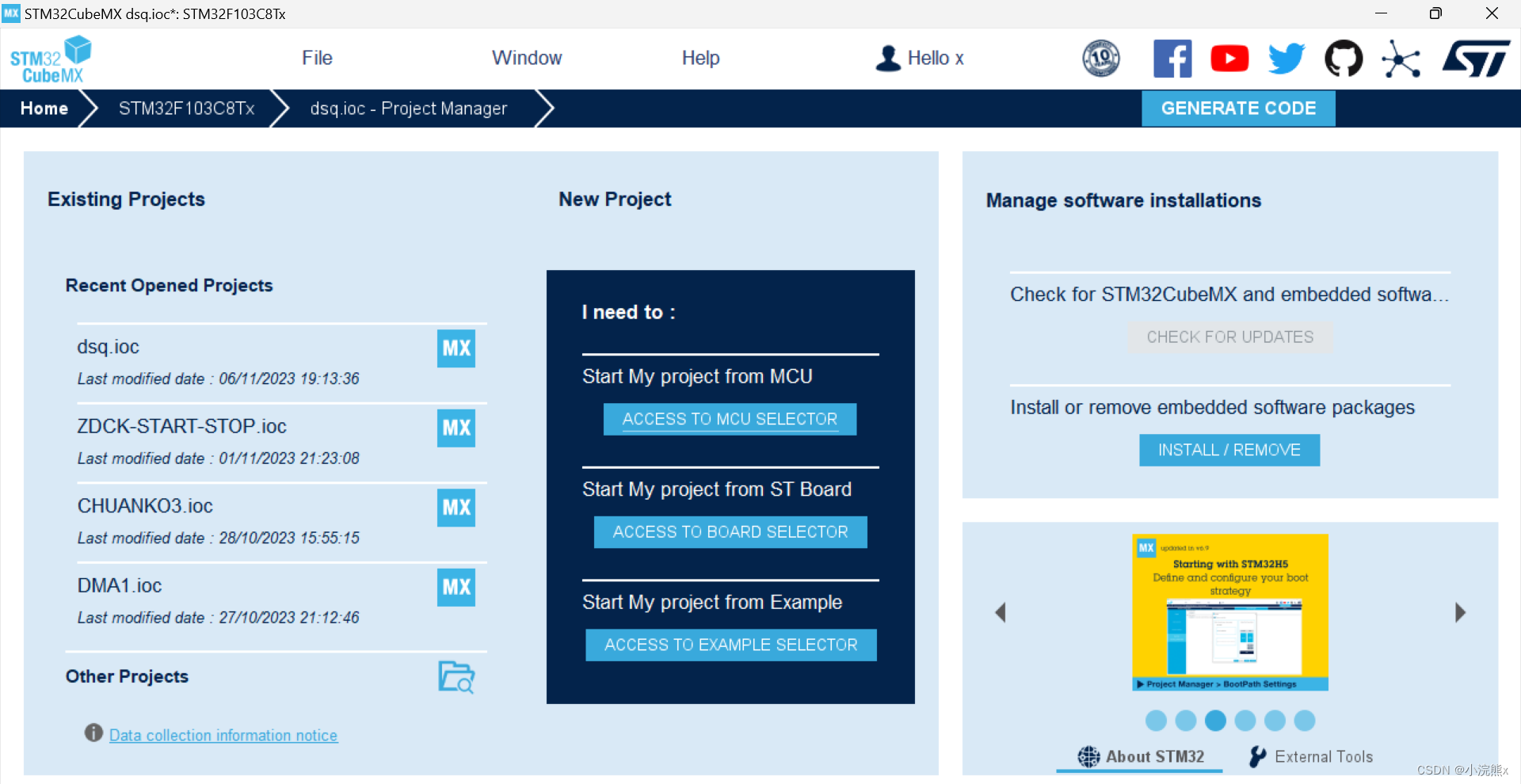Open the File menu
This screenshot has width=1521, height=784.
(317, 58)
